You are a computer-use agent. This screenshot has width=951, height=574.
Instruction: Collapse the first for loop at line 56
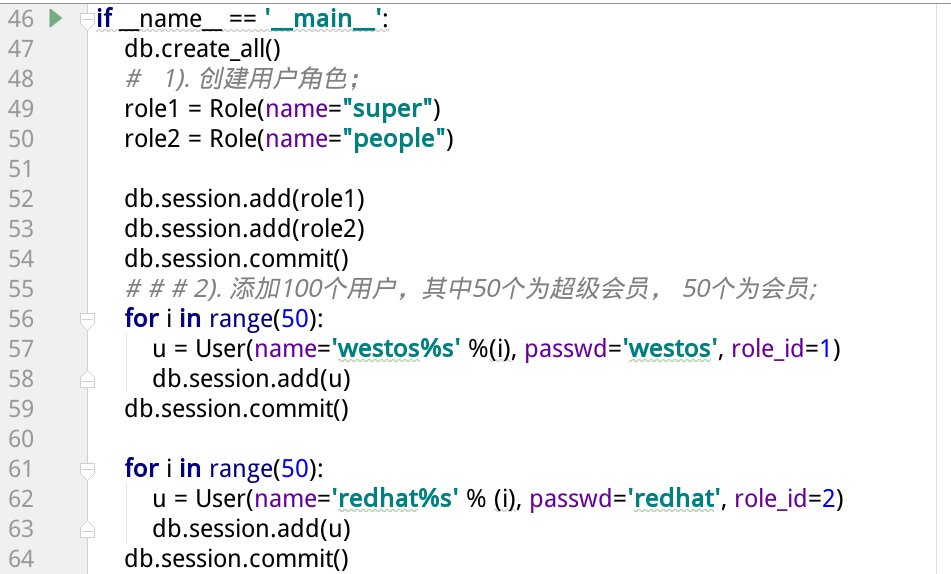(87, 320)
